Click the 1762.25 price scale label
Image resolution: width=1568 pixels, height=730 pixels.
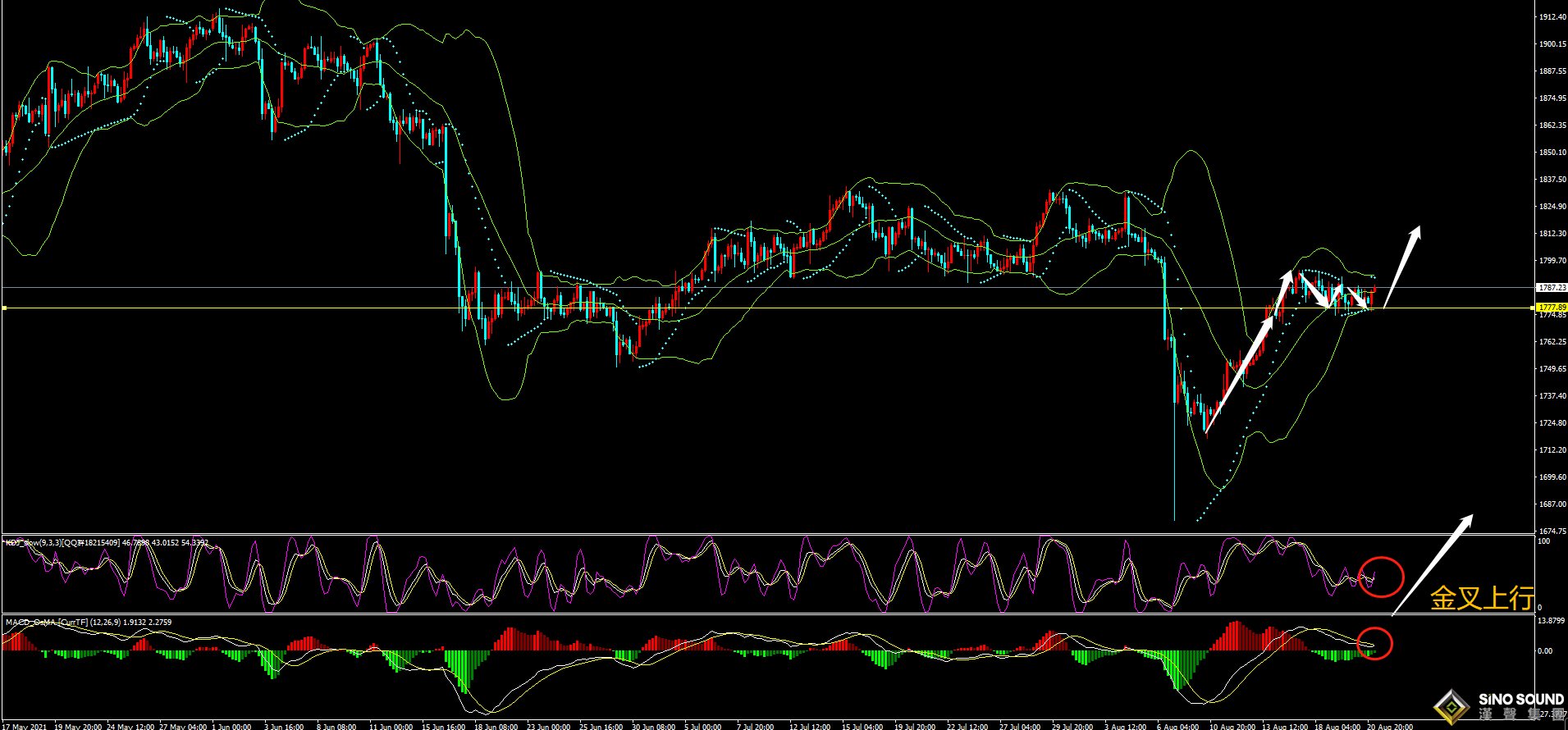pyautogui.click(x=1552, y=342)
